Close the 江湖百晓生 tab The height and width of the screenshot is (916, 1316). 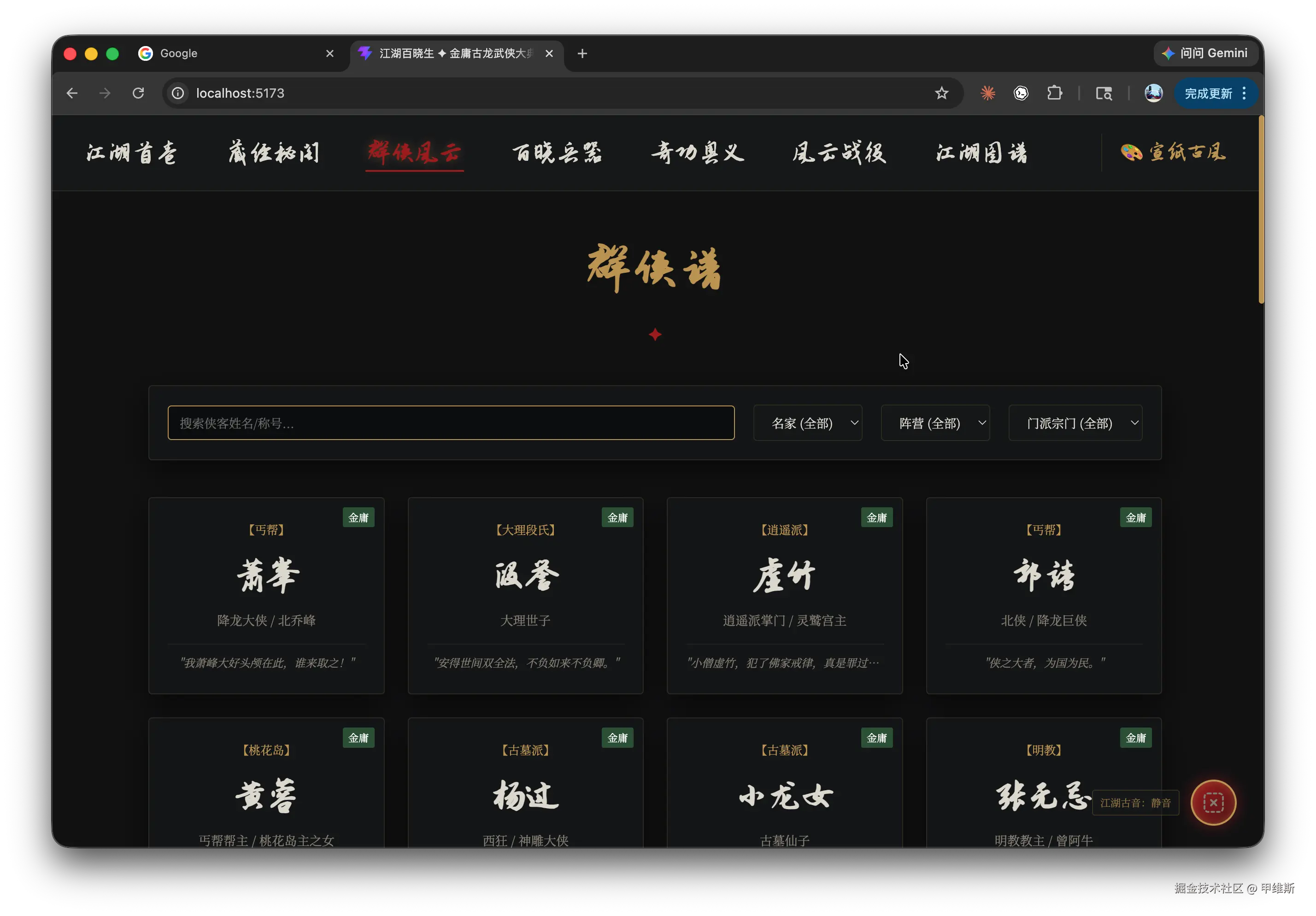click(549, 53)
